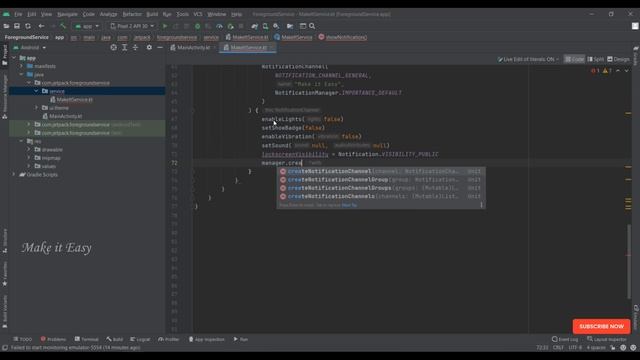Click showNotification() breadcrumb item
Image resolution: width=640 pixels, height=360 pixels.
click(343, 37)
